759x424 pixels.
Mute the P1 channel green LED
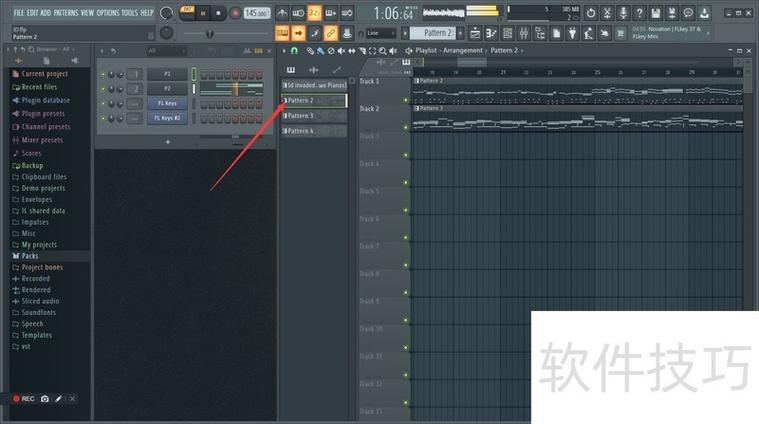103,75
